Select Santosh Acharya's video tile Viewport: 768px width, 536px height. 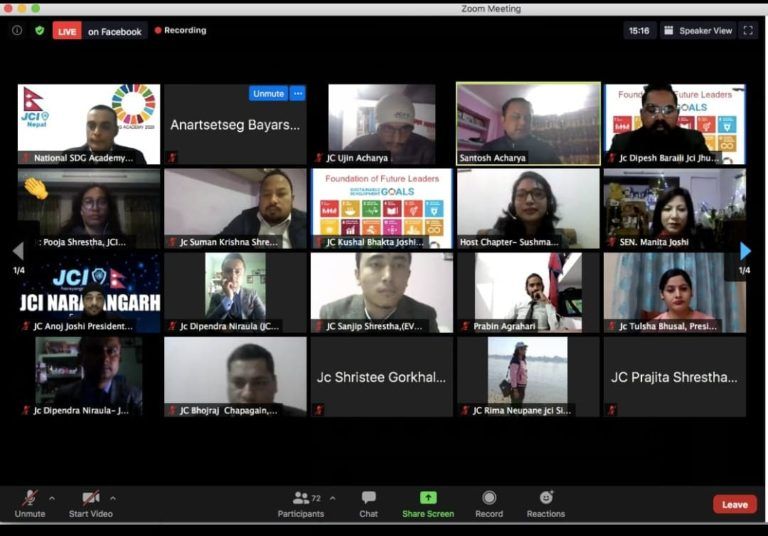click(x=528, y=123)
